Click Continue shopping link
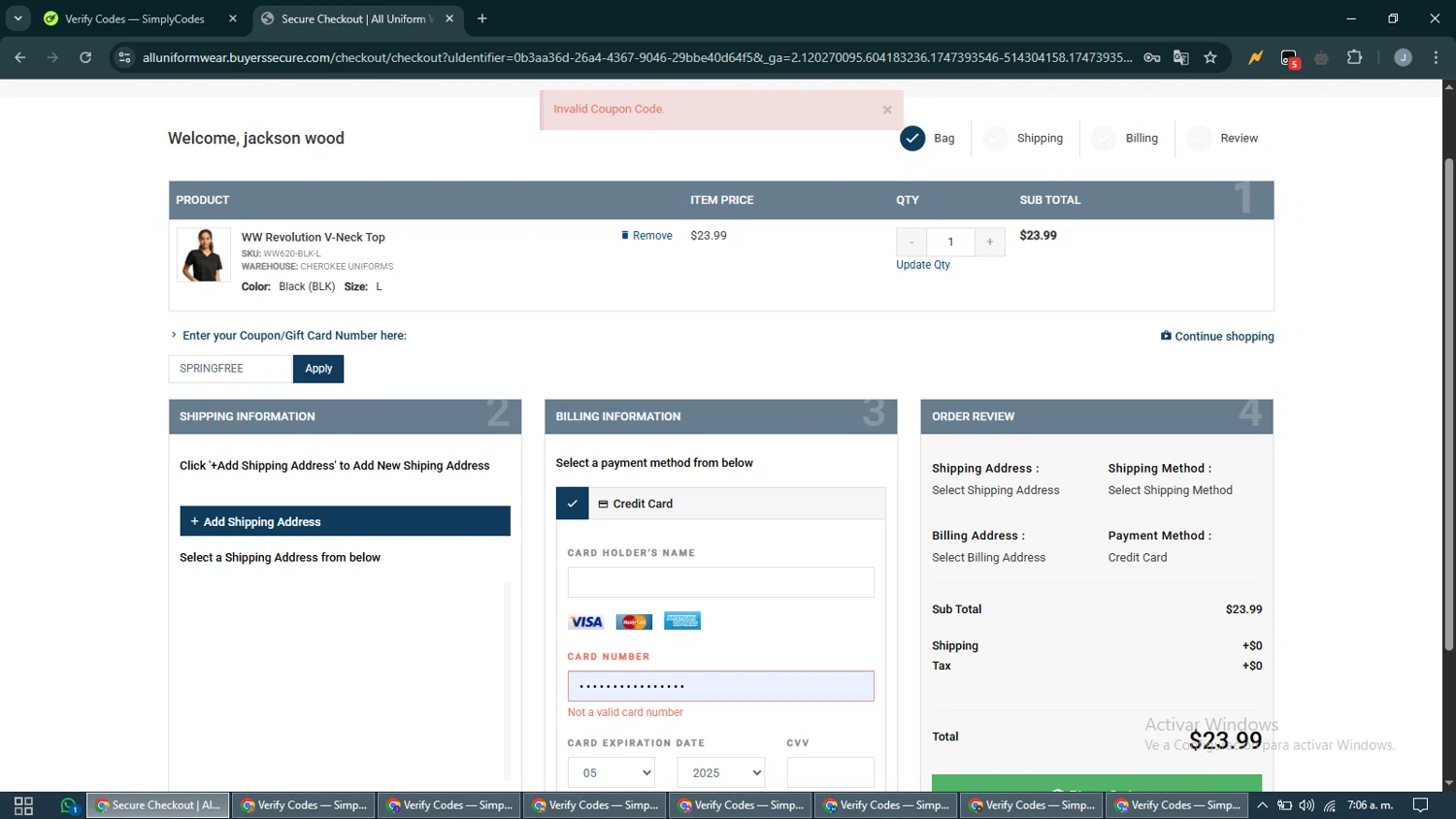The height and width of the screenshot is (819, 1456). coord(1217,337)
